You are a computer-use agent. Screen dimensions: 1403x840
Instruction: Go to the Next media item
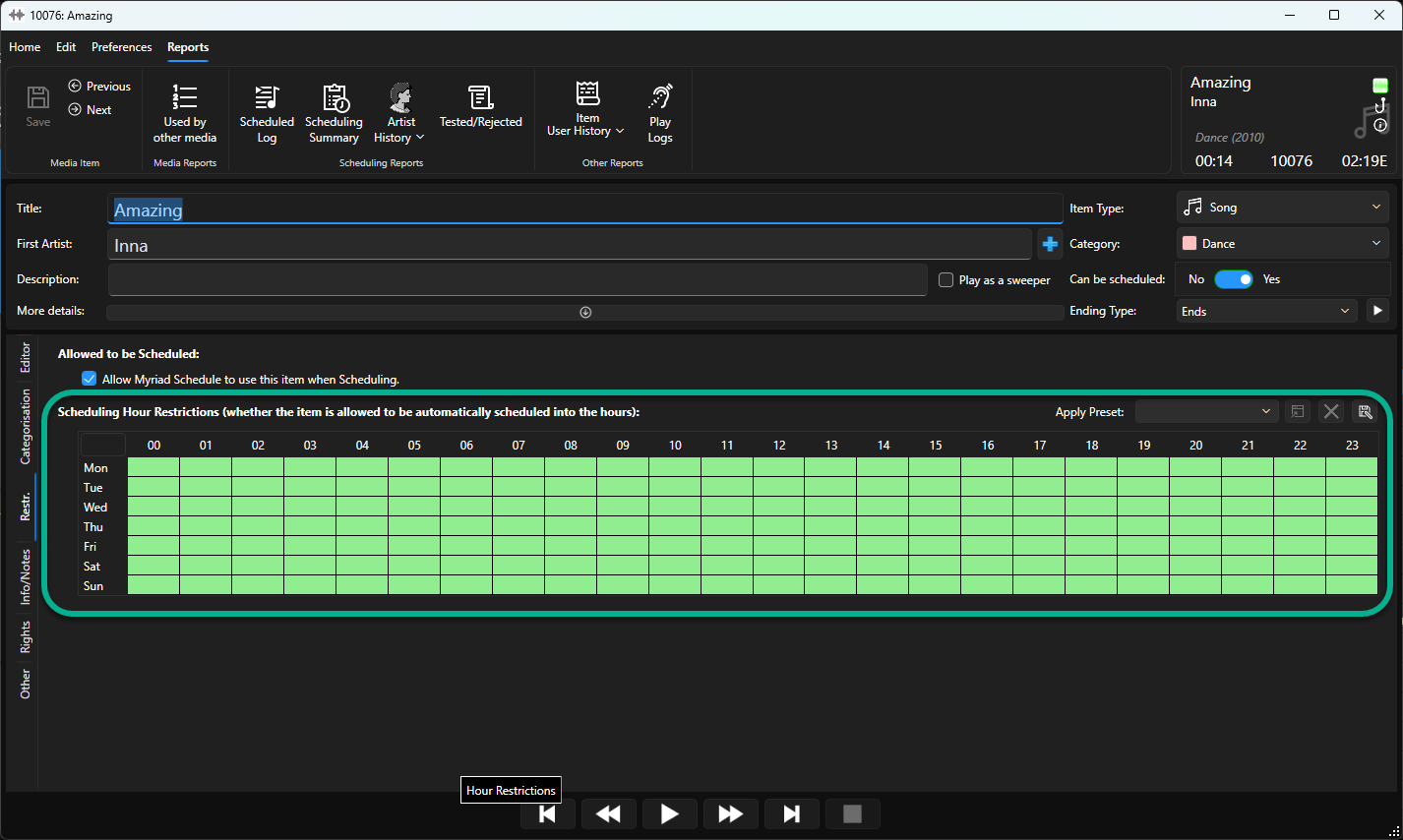click(90, 110)
